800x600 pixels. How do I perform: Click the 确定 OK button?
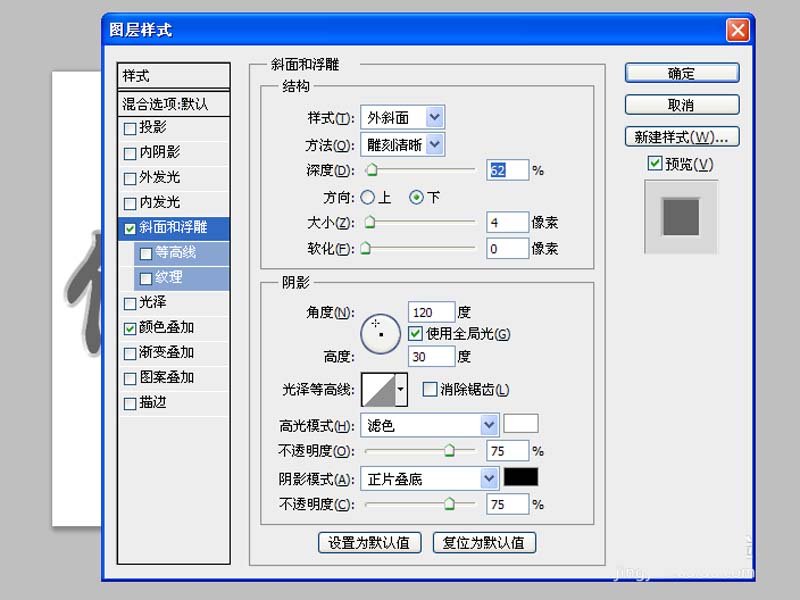pyautogui.click(x=682, y=73)
